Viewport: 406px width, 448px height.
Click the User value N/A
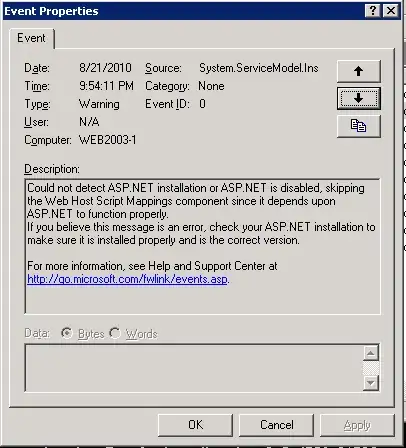tap(89, 122)
